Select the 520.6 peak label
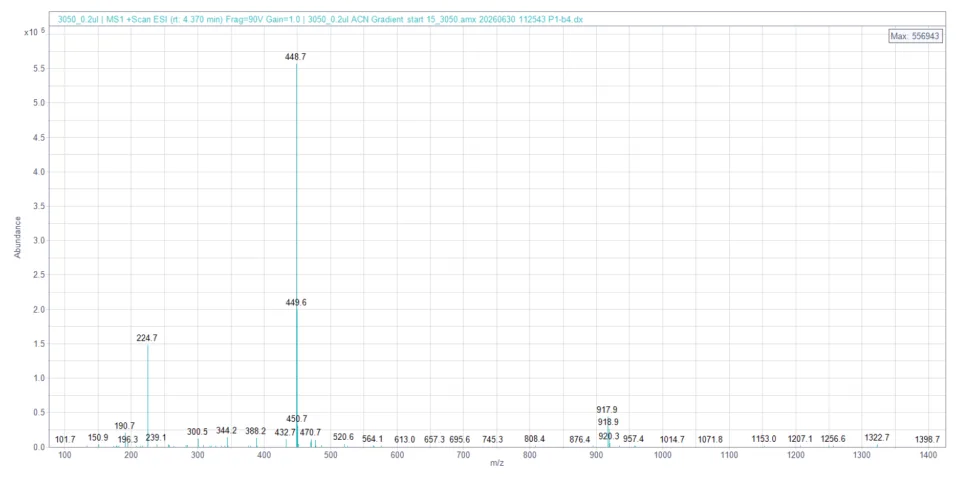 tap(343, 437)
